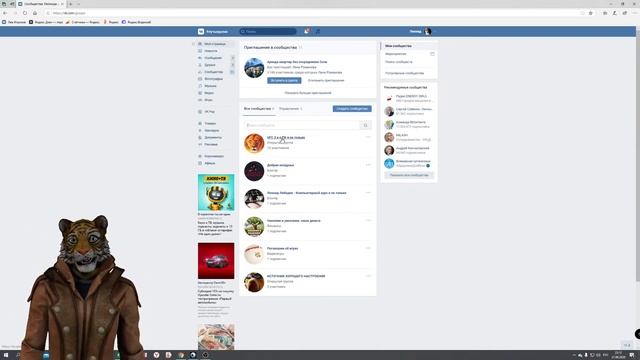640x360 pixels.
Task: Select Мероприятия in the right panel
Action: [x=396, y=54]
